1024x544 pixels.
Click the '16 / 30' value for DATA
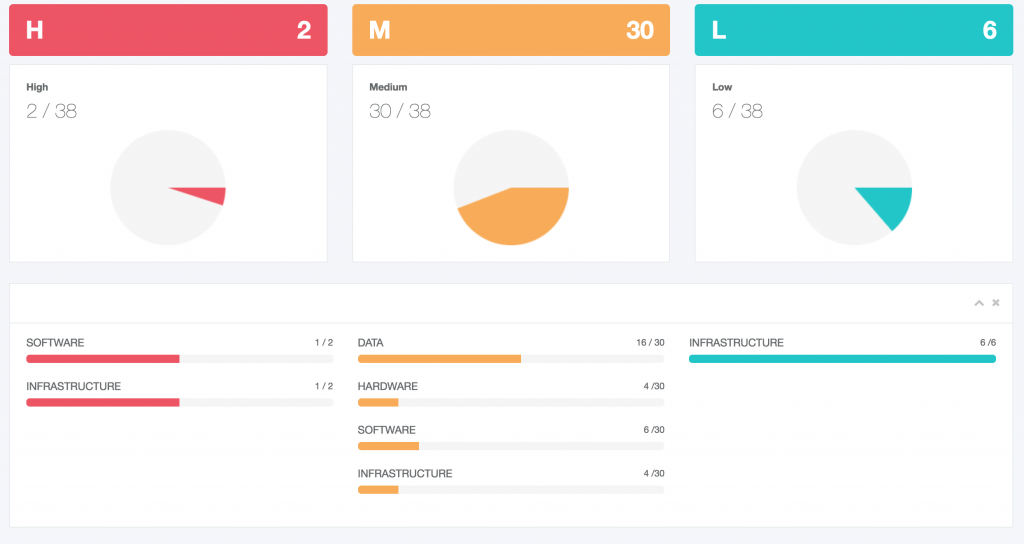click(x=650, y=342)
